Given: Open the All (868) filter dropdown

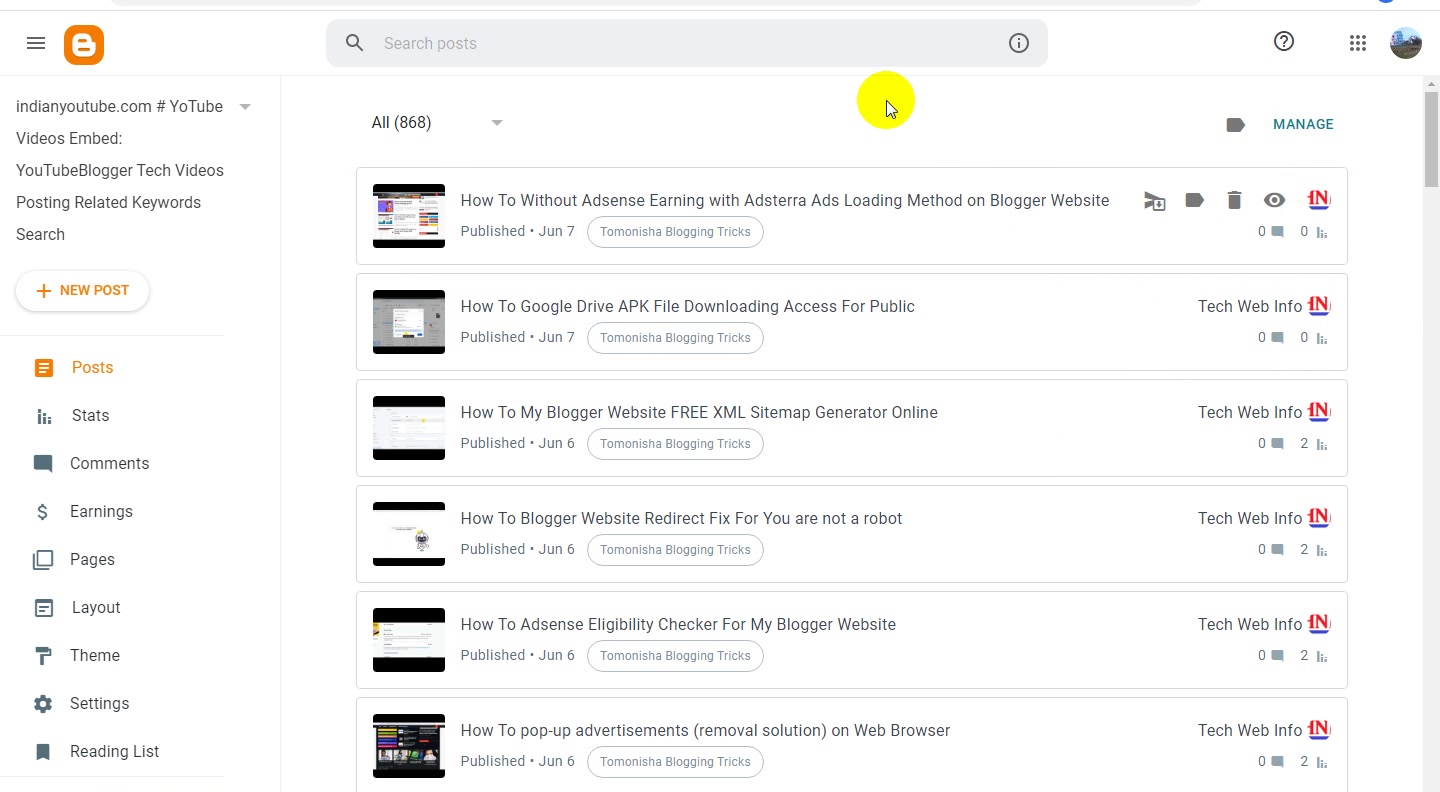Looking at the screenshot, I should point(437,123).
